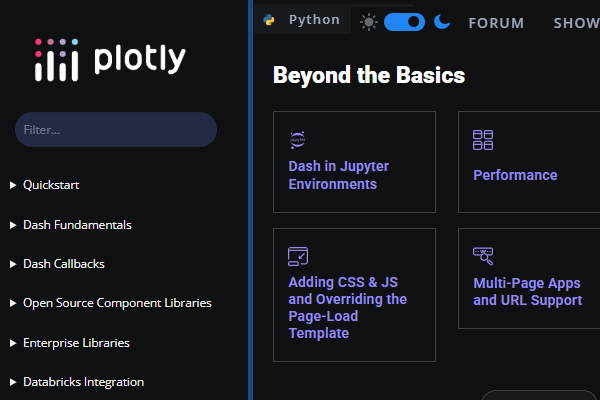This screenshot has height=400, width=600.
Task: Open the Performance link
Action: (x=515, y=175)
